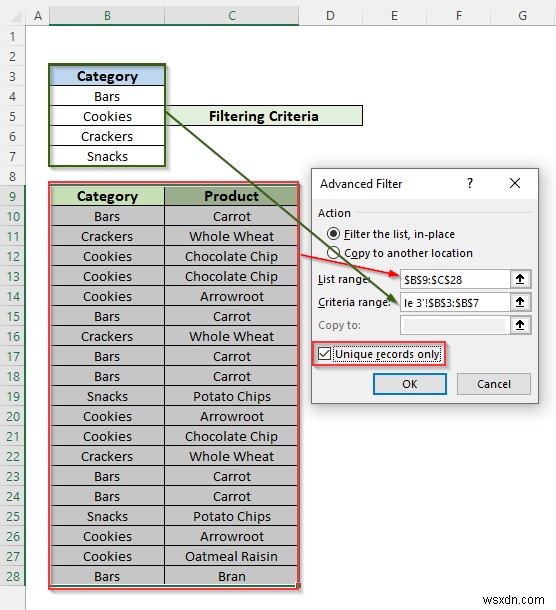The width and height of the screenshot is (556, 610).
Task: Click the collapse icon beside Criteria range
Action: (x=520, y=302)
